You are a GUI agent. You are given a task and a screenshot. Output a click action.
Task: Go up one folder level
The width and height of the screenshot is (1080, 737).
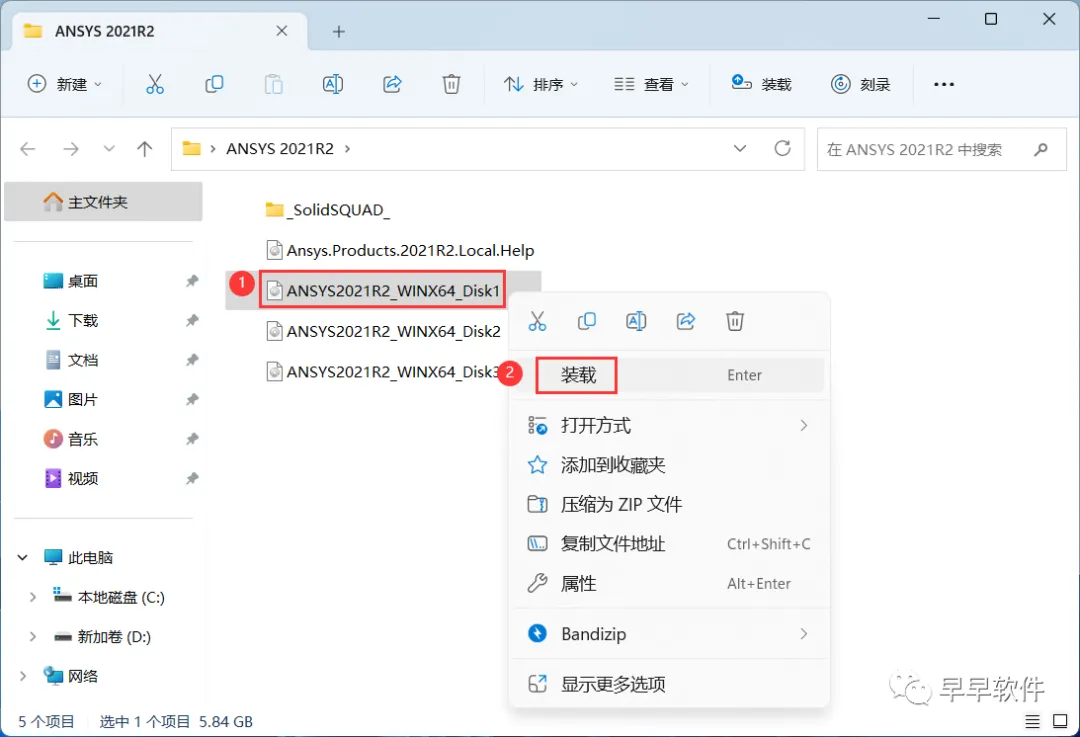pos(145,149)
